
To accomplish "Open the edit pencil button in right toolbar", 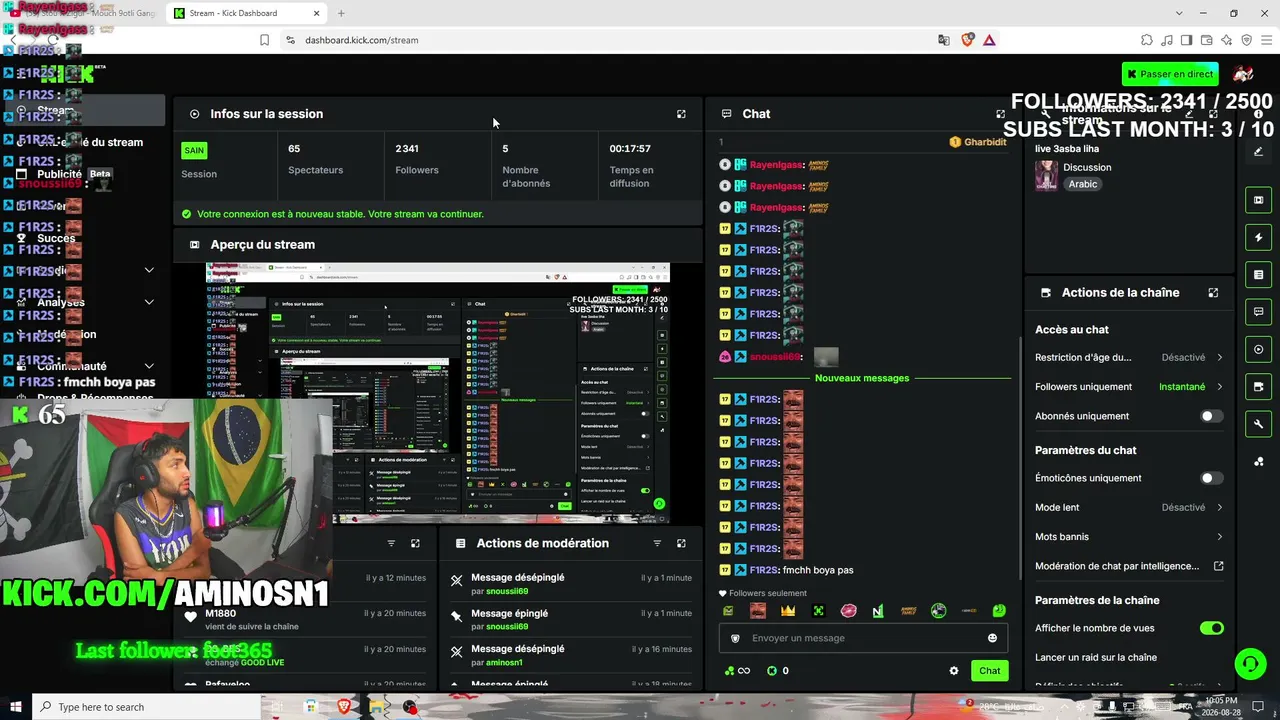I will [x=1258, y=152].
